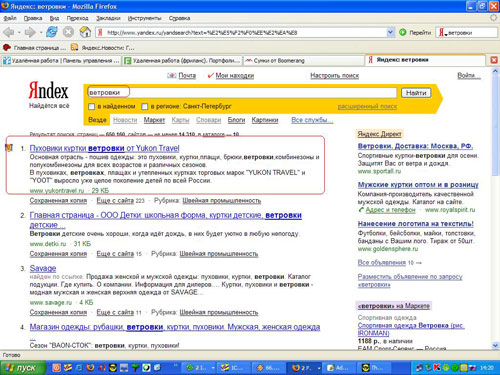
Task: Click the Stop loading icon
Action: [x=68, y=32]
